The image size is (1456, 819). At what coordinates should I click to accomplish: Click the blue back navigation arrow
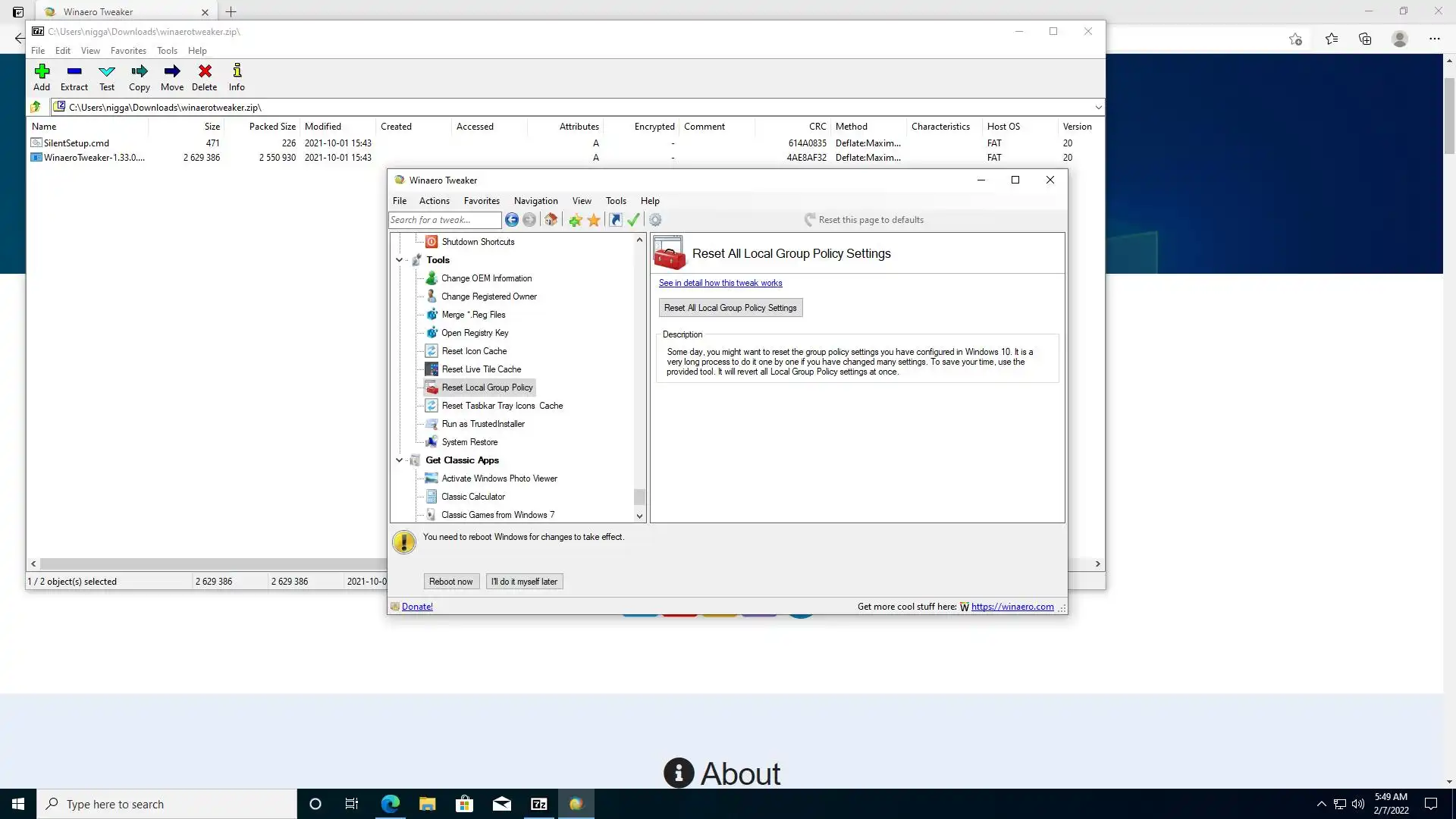click(x=512, y=220)
